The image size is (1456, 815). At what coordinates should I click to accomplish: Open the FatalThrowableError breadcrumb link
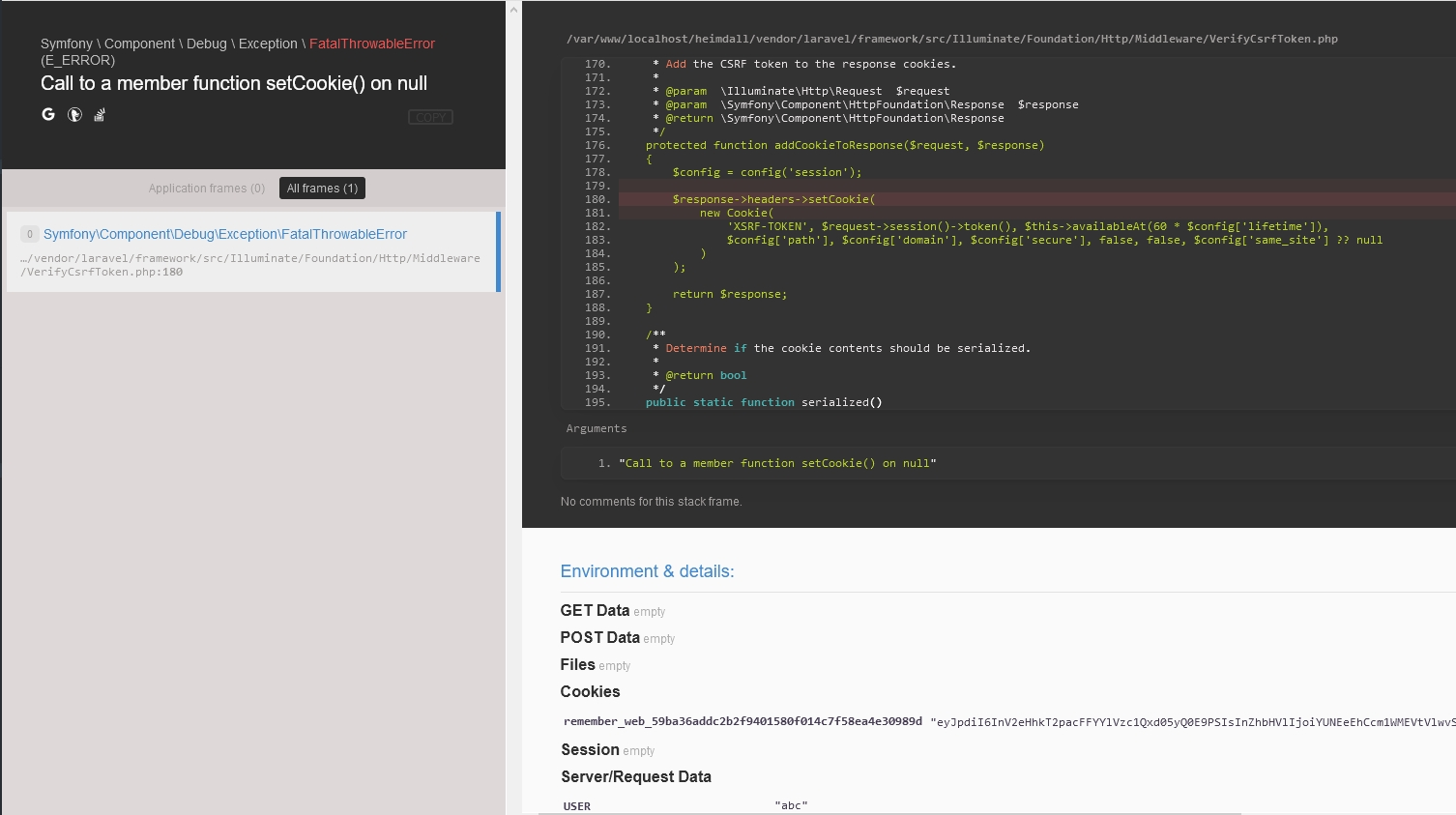371,44
